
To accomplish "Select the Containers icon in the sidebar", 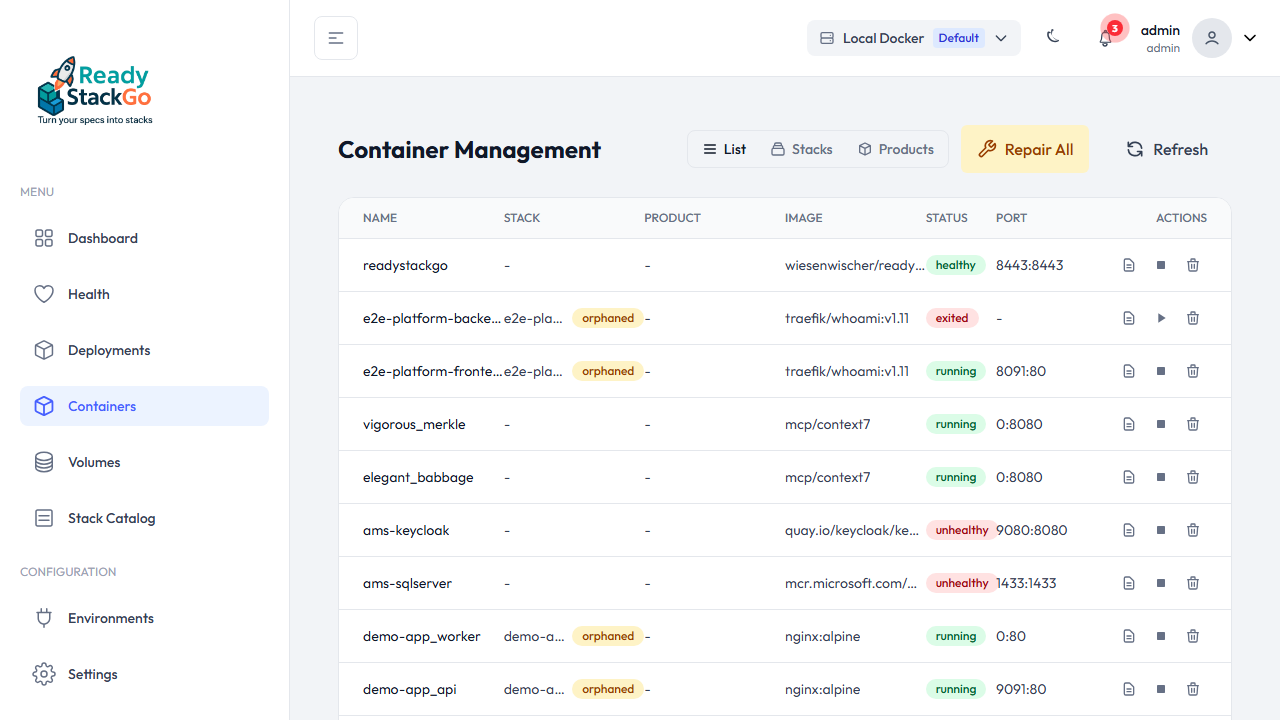I will tap(44, 406).
